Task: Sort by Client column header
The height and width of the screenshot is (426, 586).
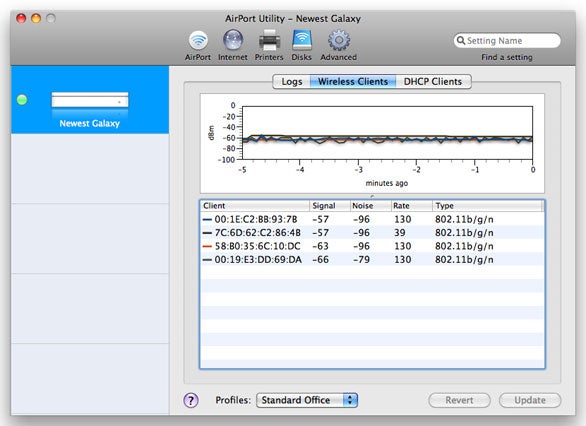Action: click(x=255, y=206)
